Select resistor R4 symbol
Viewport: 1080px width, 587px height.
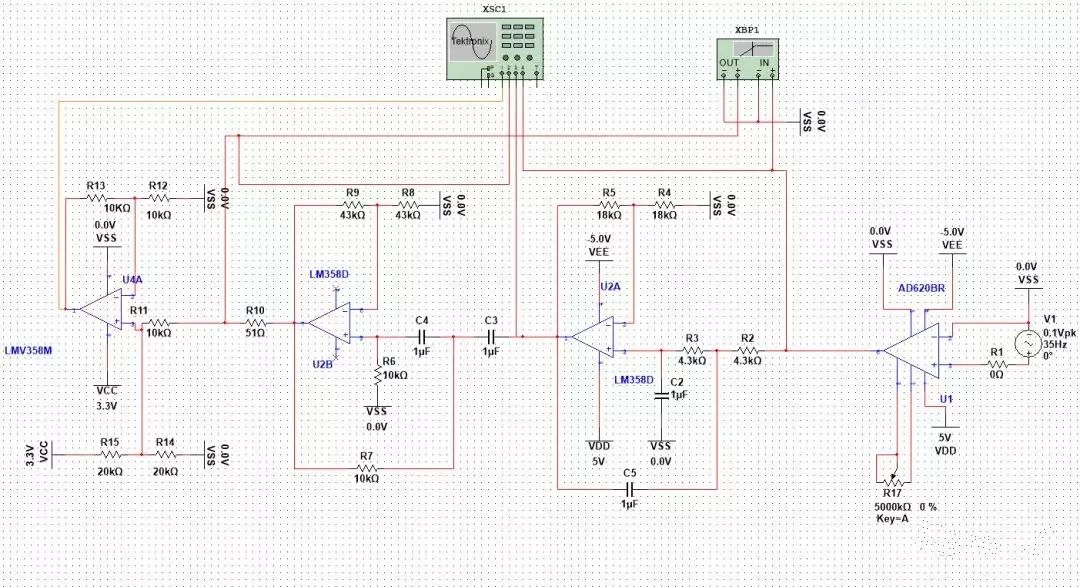click(x=663, y=205)
